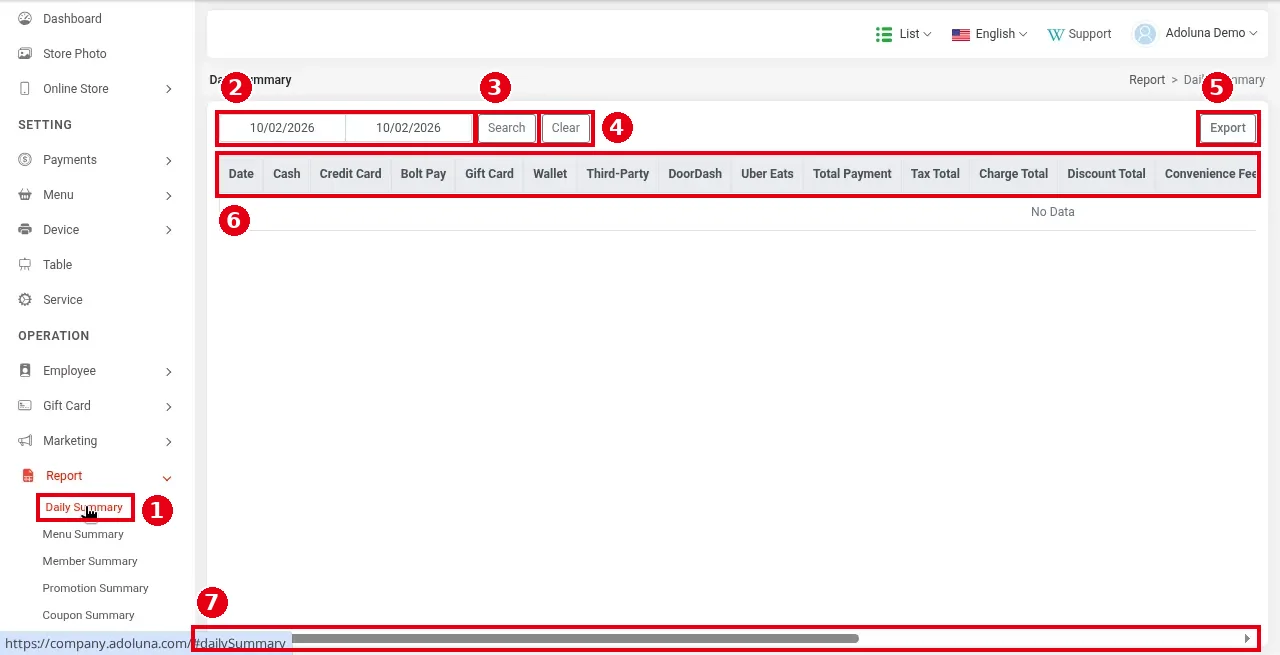Click the Payments dollar icon
Viewport: 1280px width, 655px height.
pos(25,160)
